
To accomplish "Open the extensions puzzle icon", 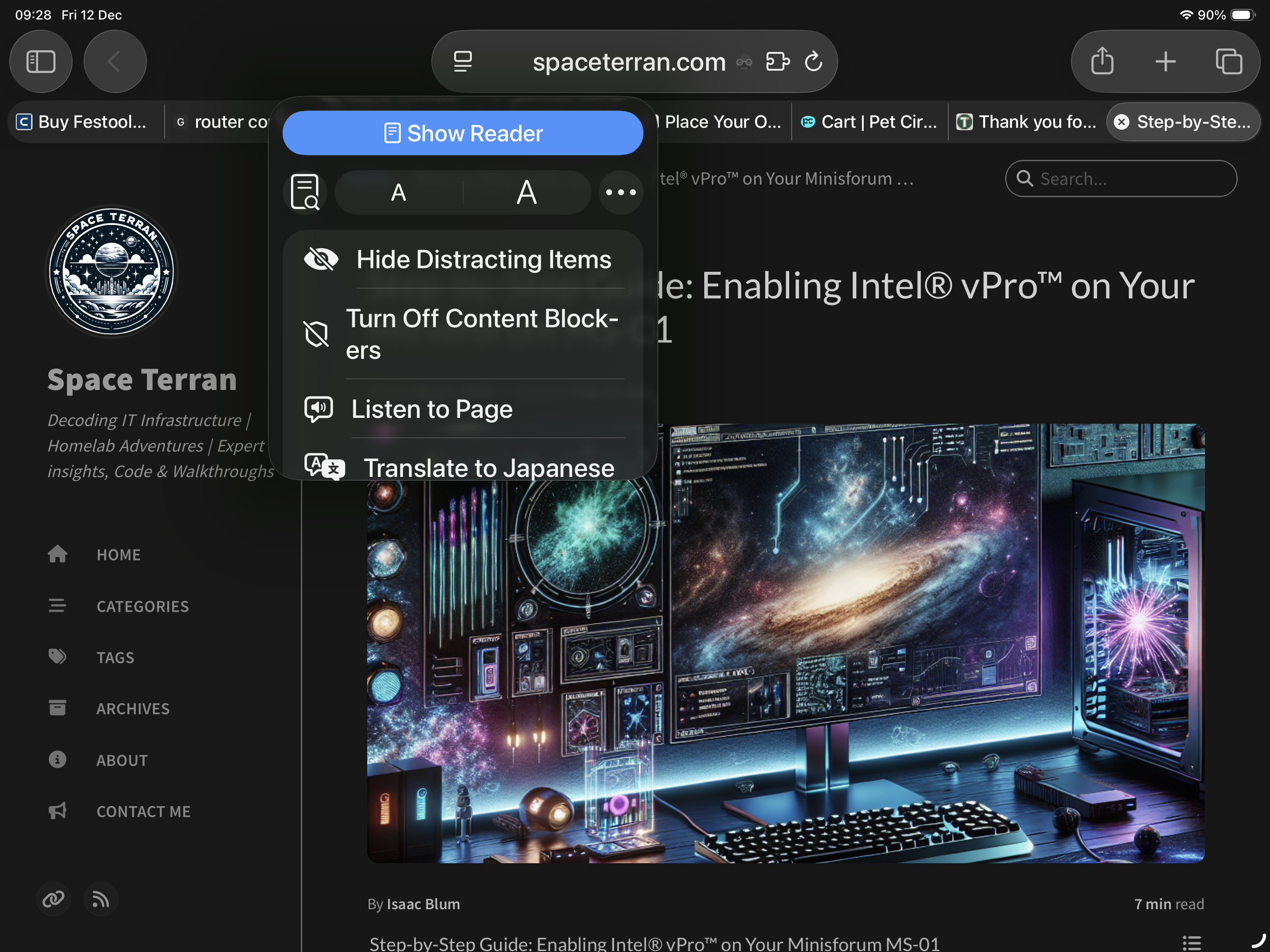I will pos(777,61).
